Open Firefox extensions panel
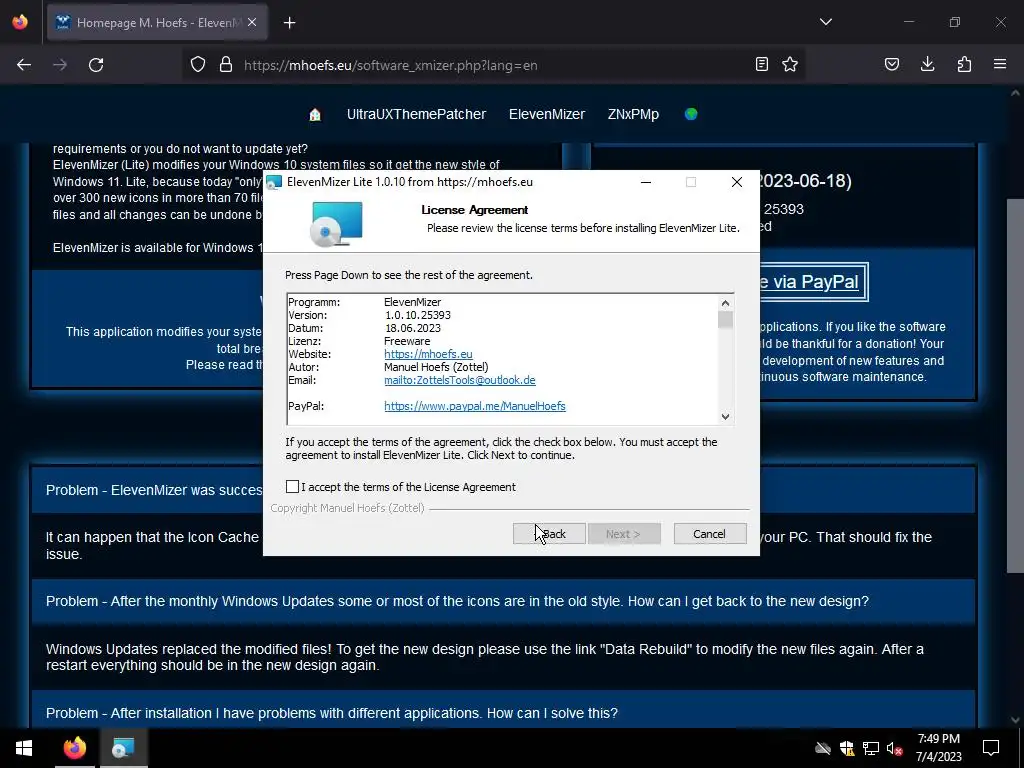This screenshot has width=1024, height=768. (964, 64)
